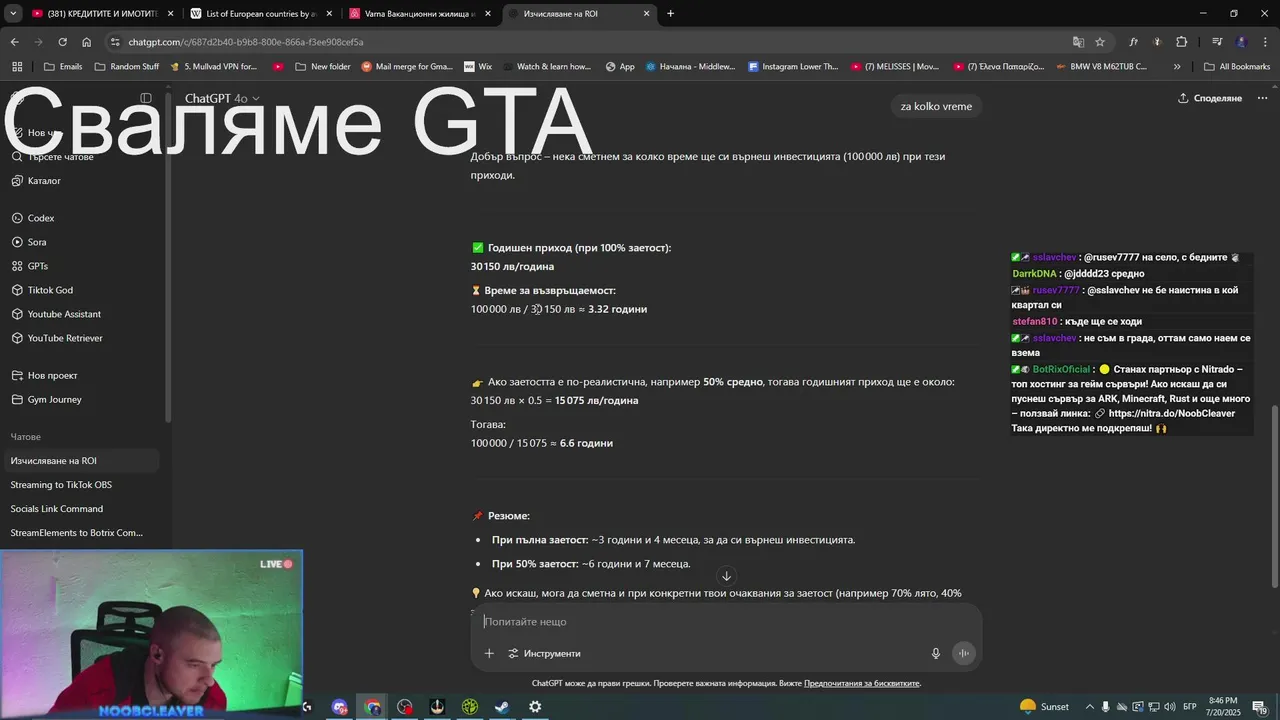Open the Random Stuff bookmark folder
1280x720 pixels.
[x=127, y=67]
